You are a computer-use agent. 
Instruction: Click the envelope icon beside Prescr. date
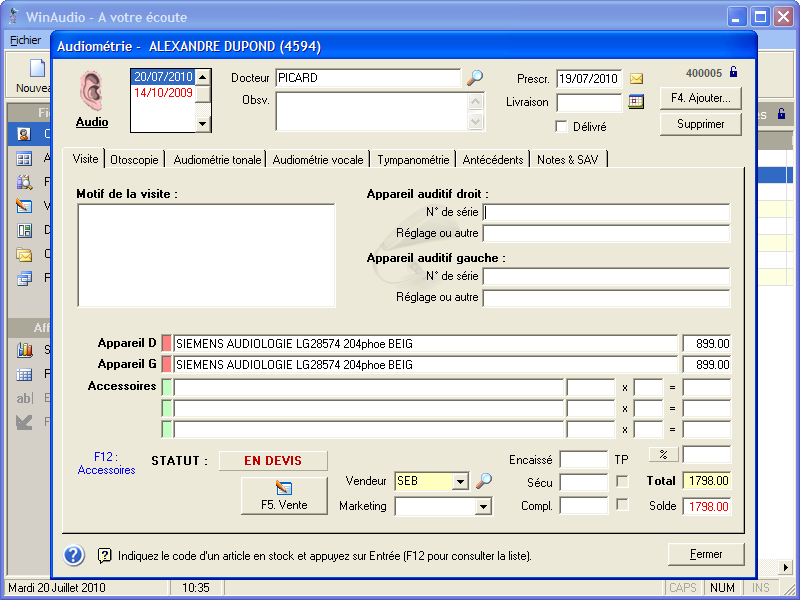tap(636, 79)
